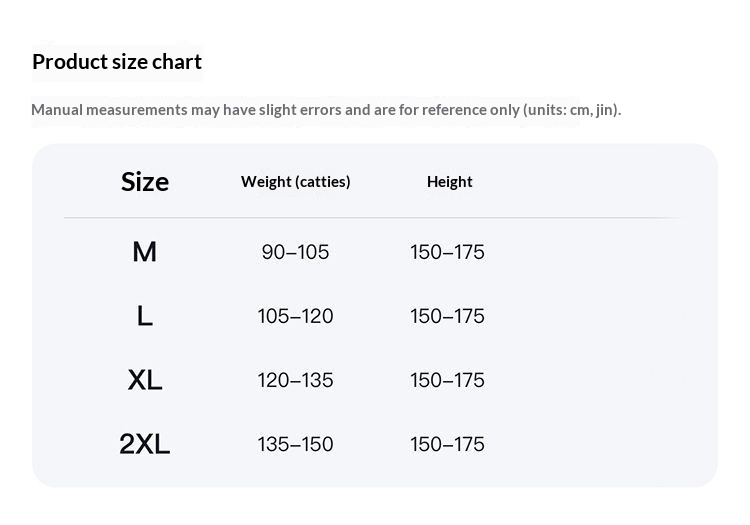
Task: Select the XL size label
Action: click(145, 380)
